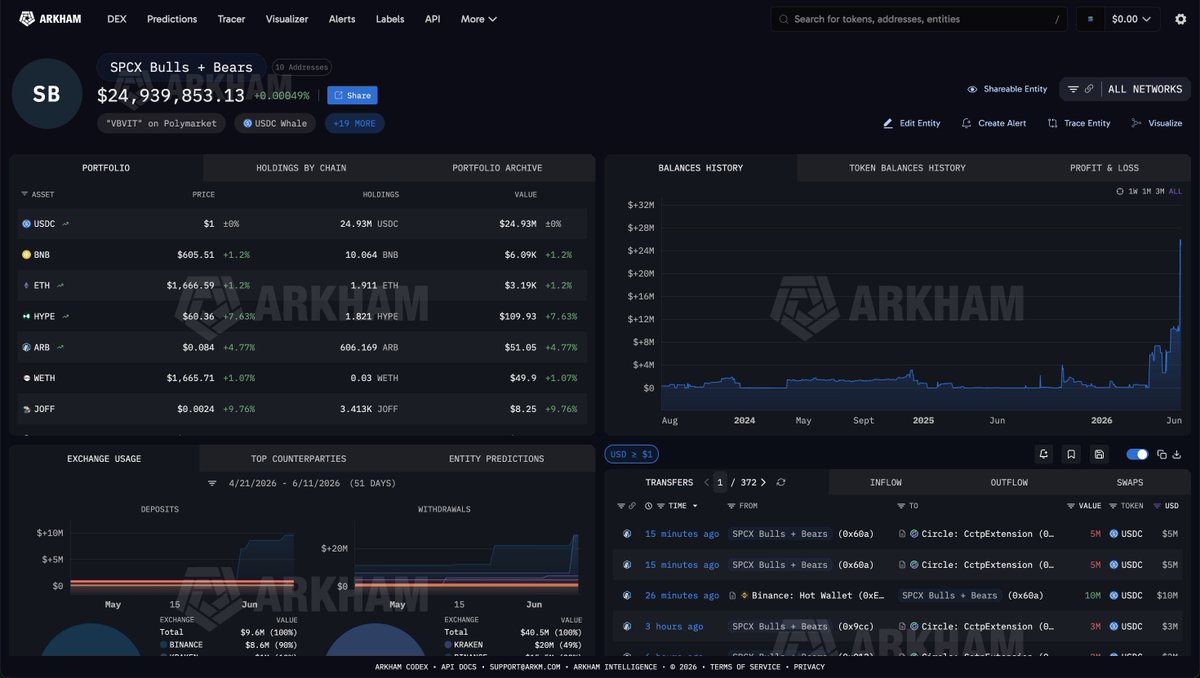The width and height of the screenshot is (1200, 678).
Task: Switch to the Outflow tab
Action: 1009,483
